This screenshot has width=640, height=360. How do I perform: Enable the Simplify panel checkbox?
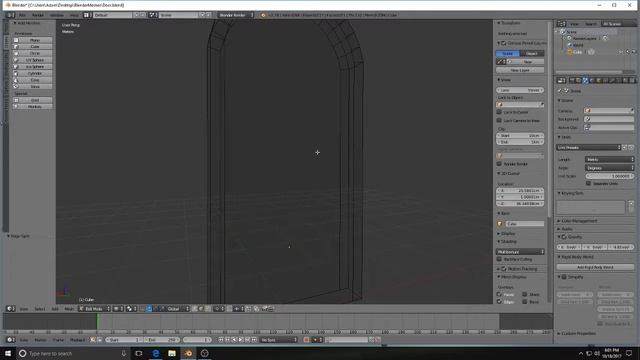(x=564, y=277)
